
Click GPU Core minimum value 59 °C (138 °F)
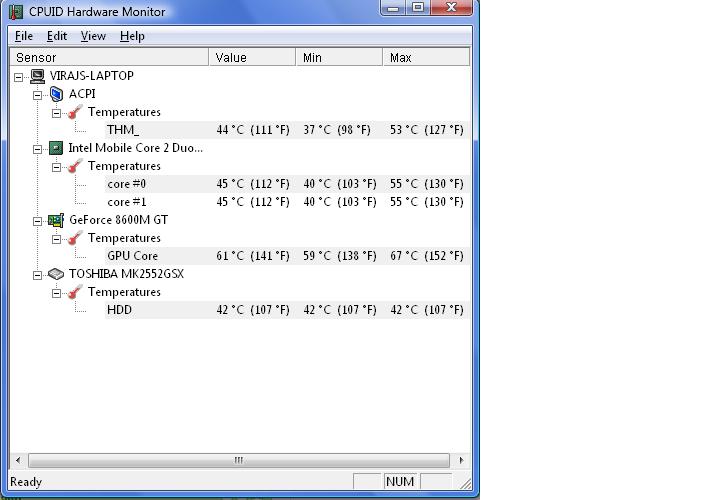click(x=340, y=256)
